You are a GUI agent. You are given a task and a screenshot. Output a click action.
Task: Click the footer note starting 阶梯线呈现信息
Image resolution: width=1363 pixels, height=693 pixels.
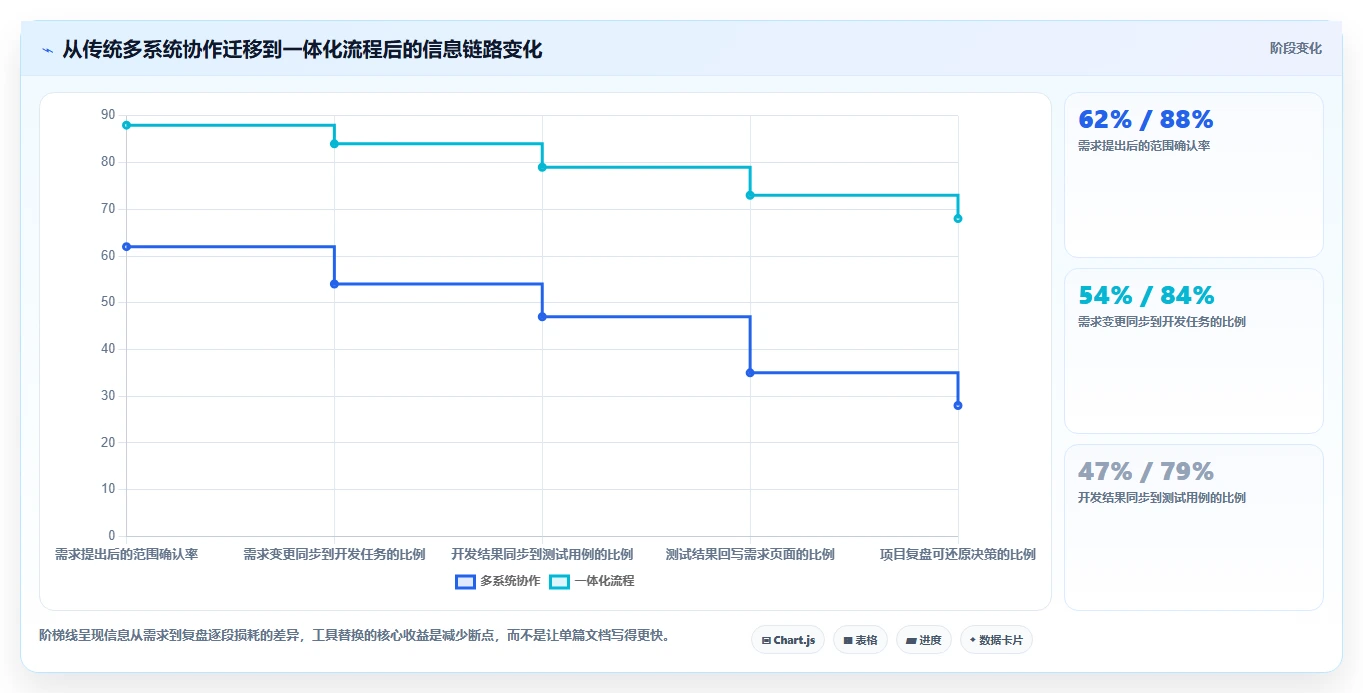(354, 635)
